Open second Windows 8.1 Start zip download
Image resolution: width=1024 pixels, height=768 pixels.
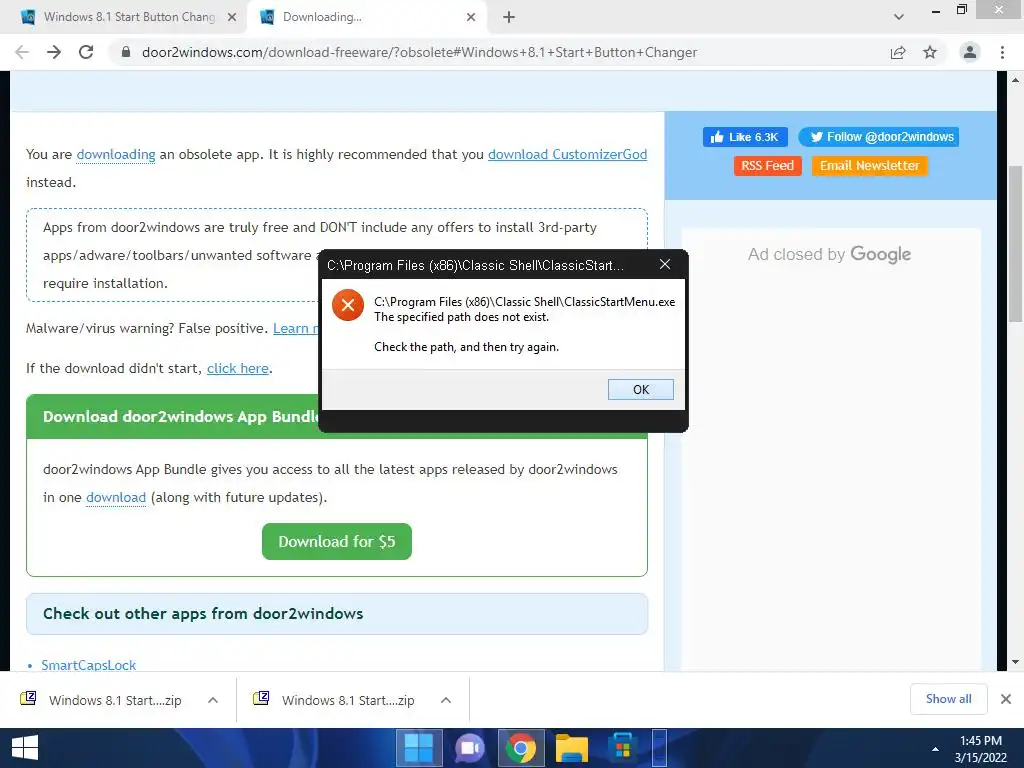(x=348, y=700)
